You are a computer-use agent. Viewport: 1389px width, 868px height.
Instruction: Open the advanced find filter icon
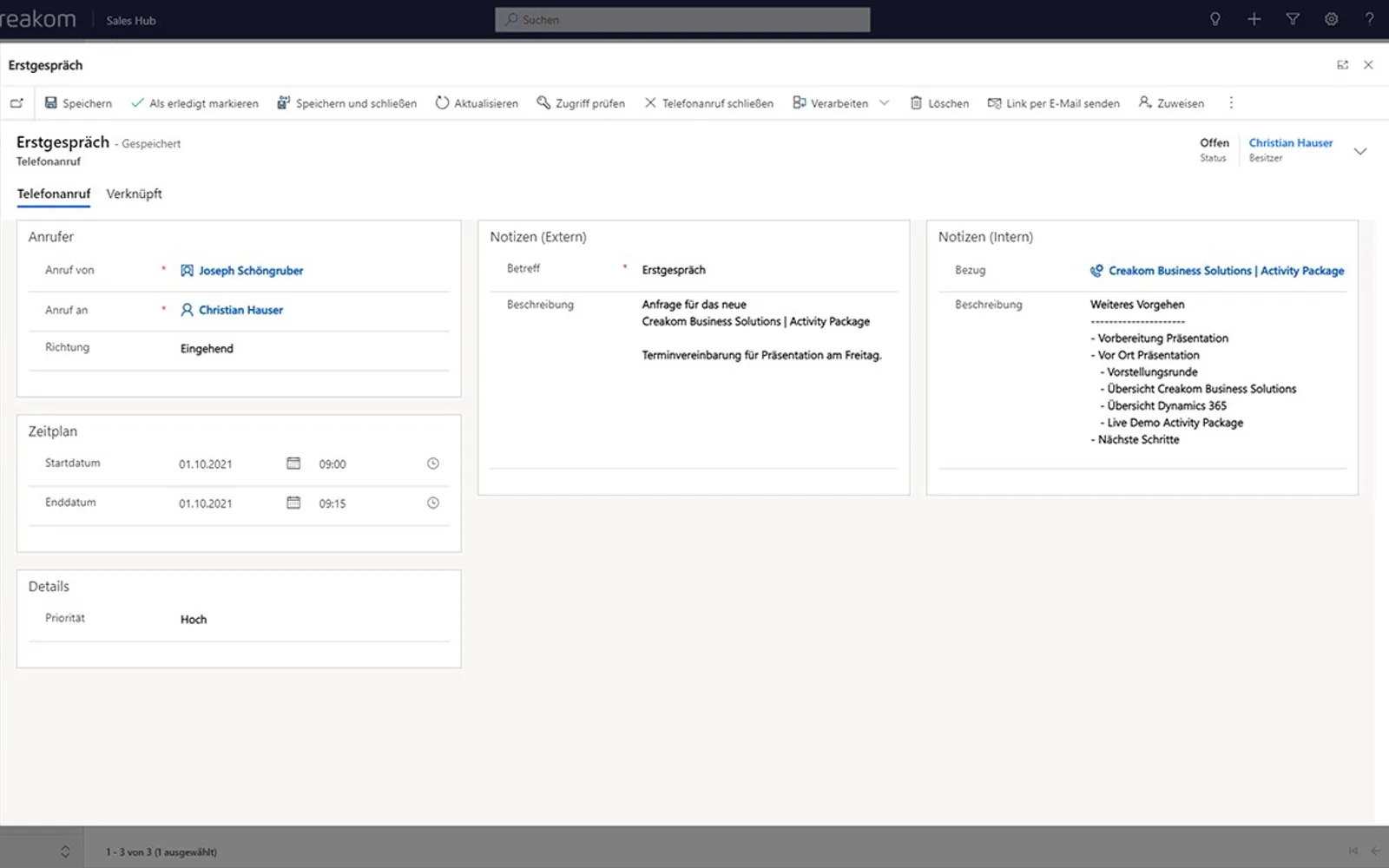1293,19
